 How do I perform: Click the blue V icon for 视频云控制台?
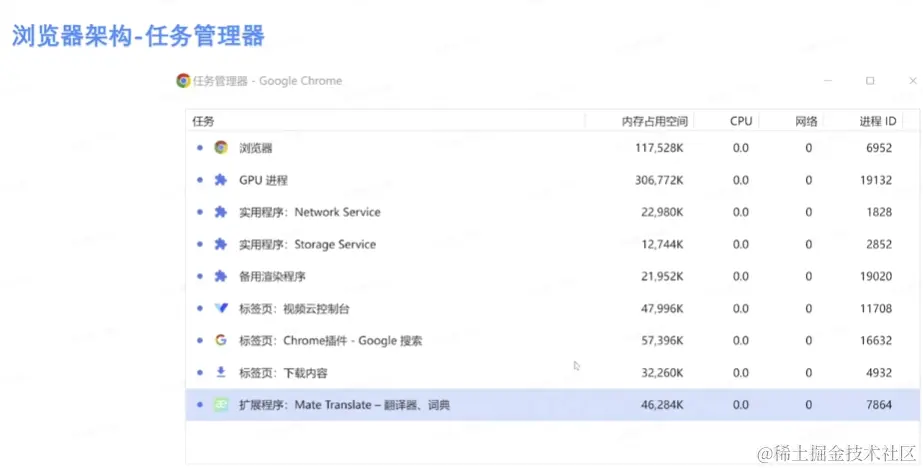[221, 308]
